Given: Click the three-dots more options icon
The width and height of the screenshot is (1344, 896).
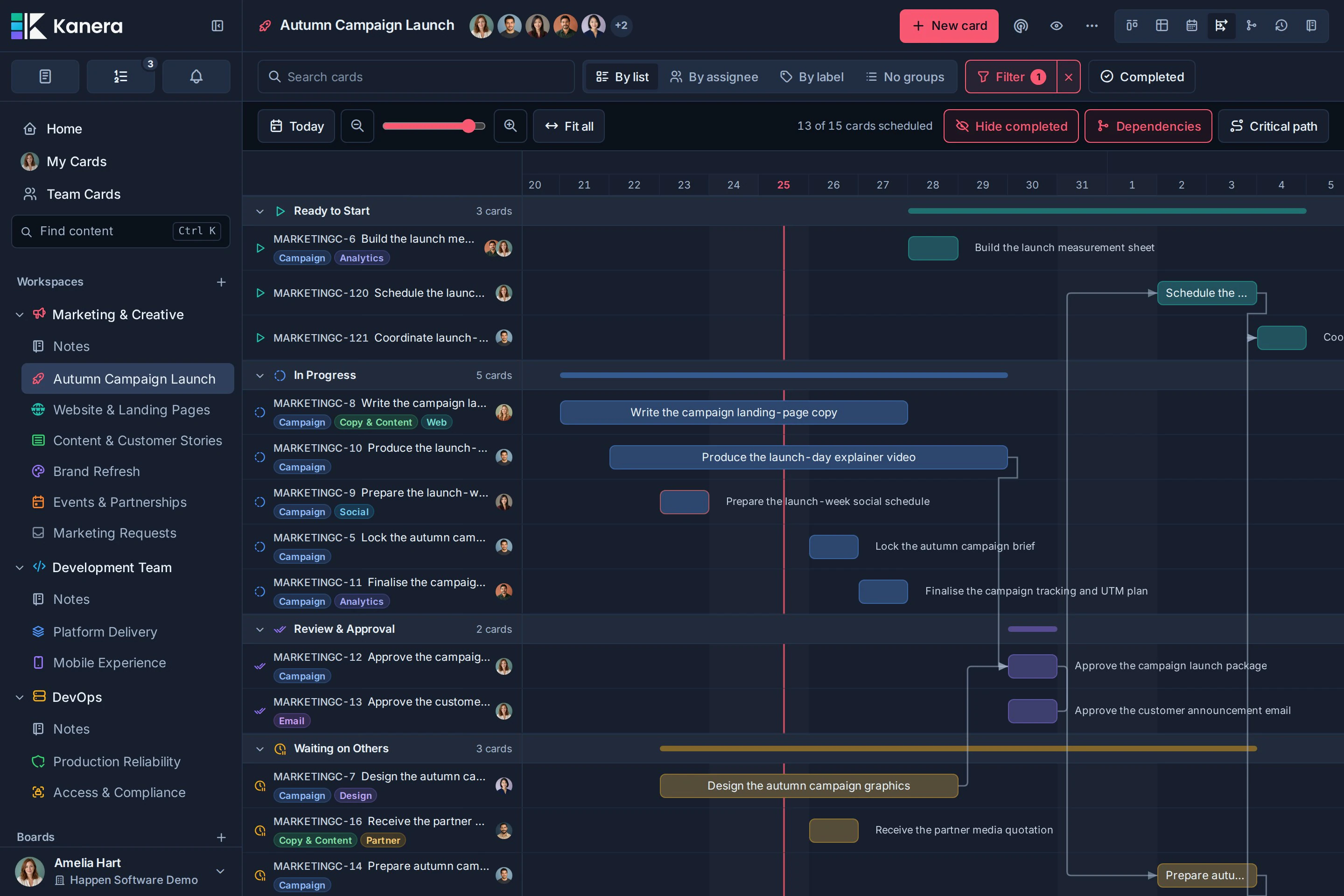Looking at the screenshot, I should [1092, 26].
